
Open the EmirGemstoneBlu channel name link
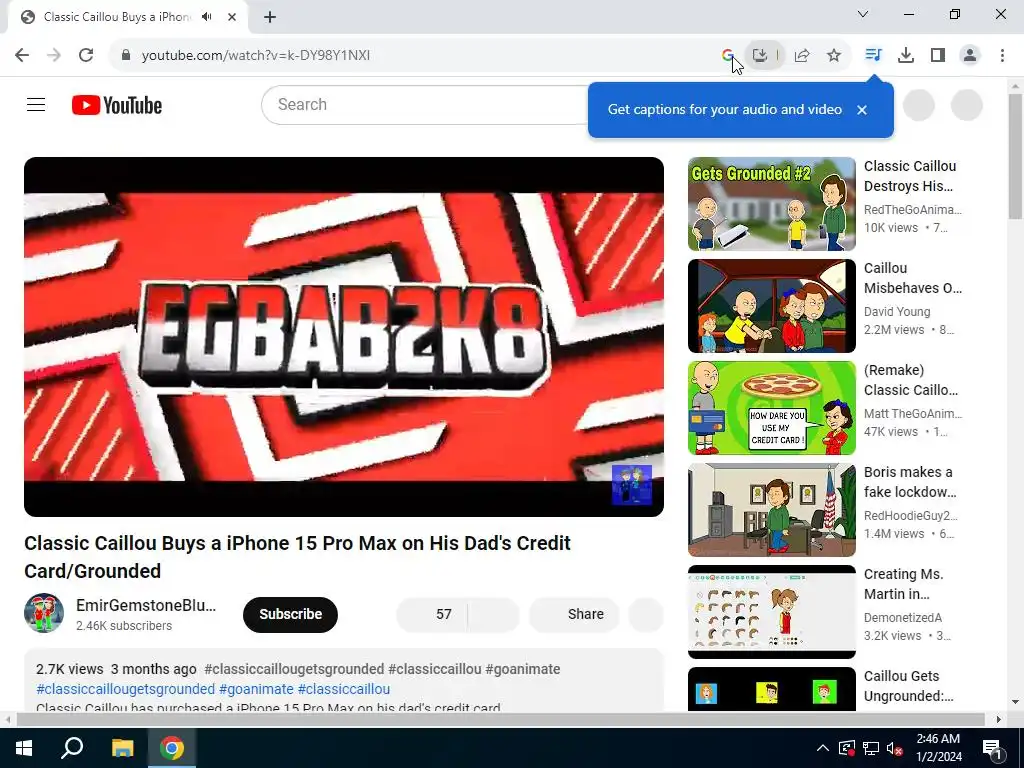tap(146, 605)
